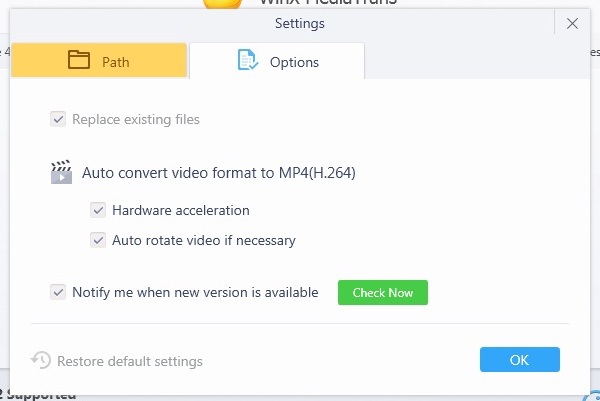
Task: Click Auto convert video format to MP4(H.264) text
Action: click(x=219, y=173)
